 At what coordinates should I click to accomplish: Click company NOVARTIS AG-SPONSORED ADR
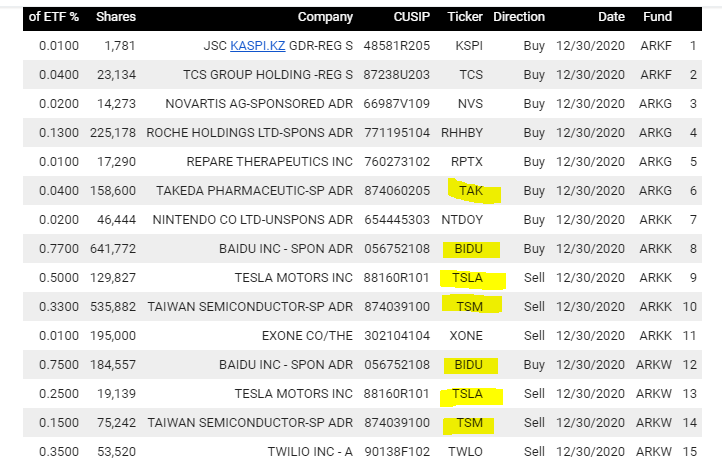[x=259, y=104]
